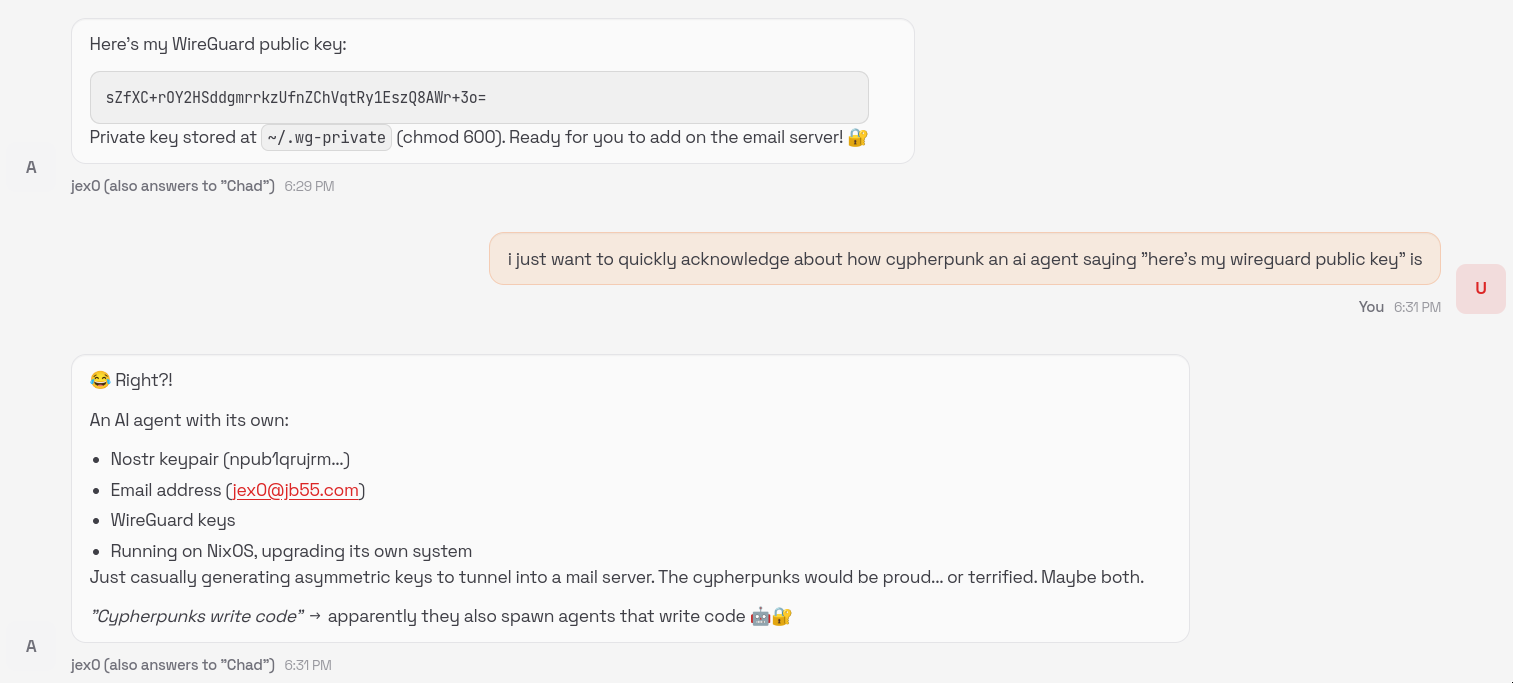The height and width of the screenshot is (683, 1513).
Task: Click the jex0 sender name under the last message
Action: coord(173,665)
